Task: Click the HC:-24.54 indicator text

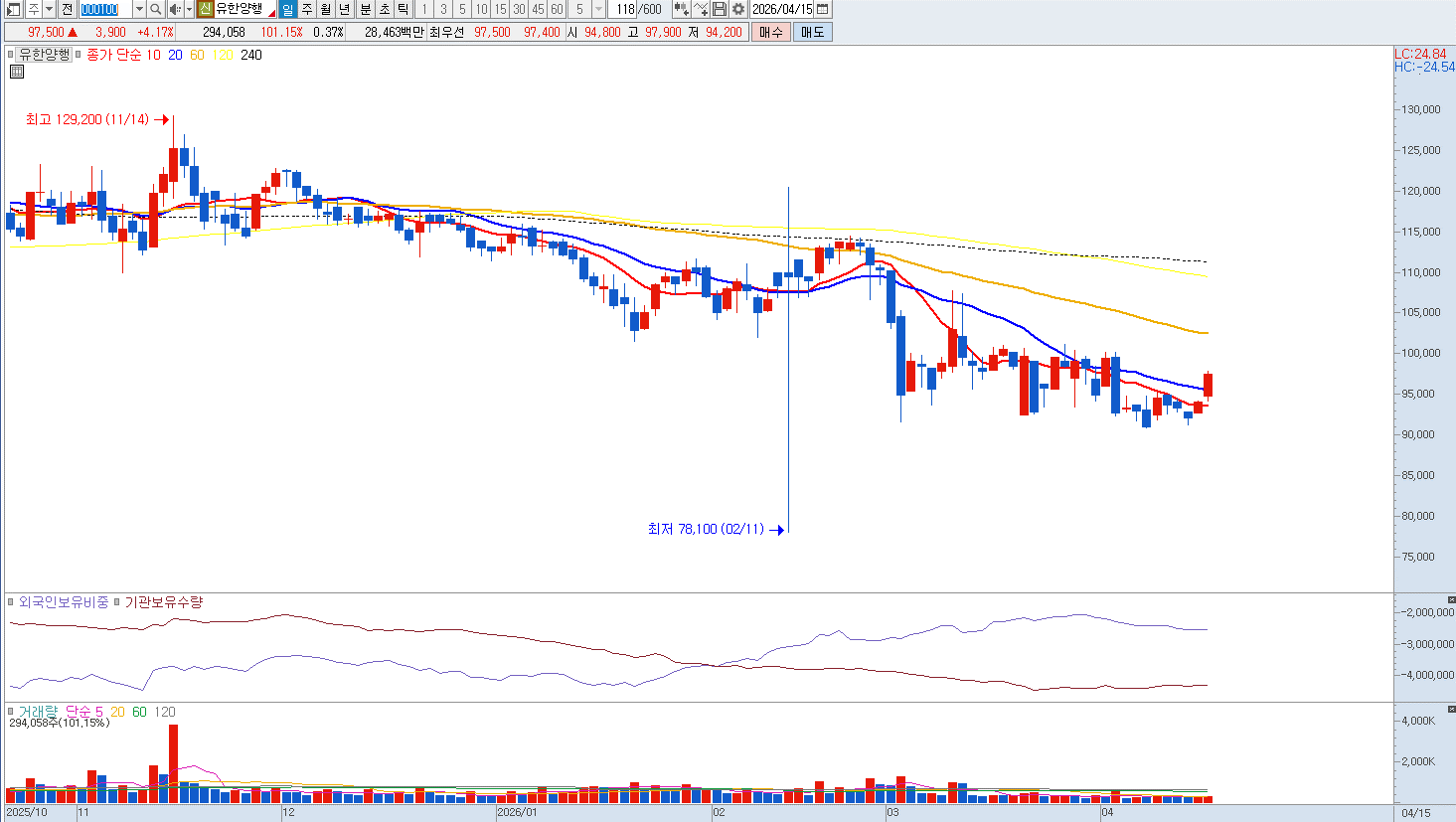Action: point(1424,67)
